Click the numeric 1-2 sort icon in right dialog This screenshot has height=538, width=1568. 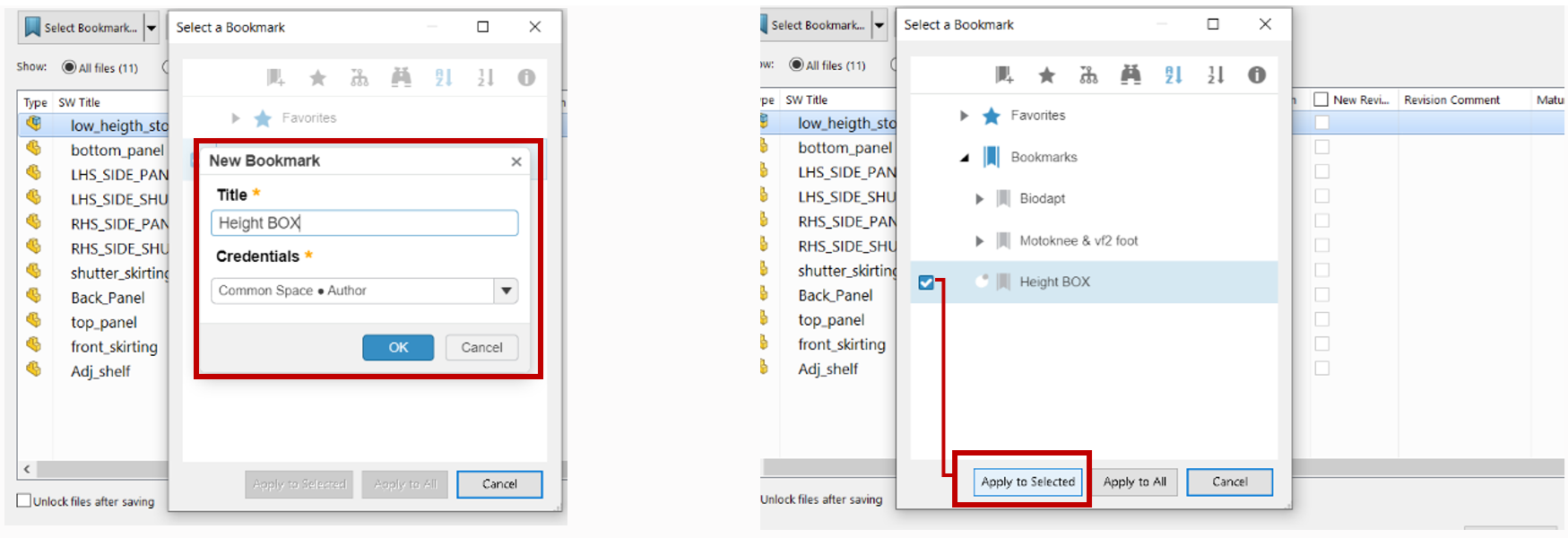(1215, 75)
